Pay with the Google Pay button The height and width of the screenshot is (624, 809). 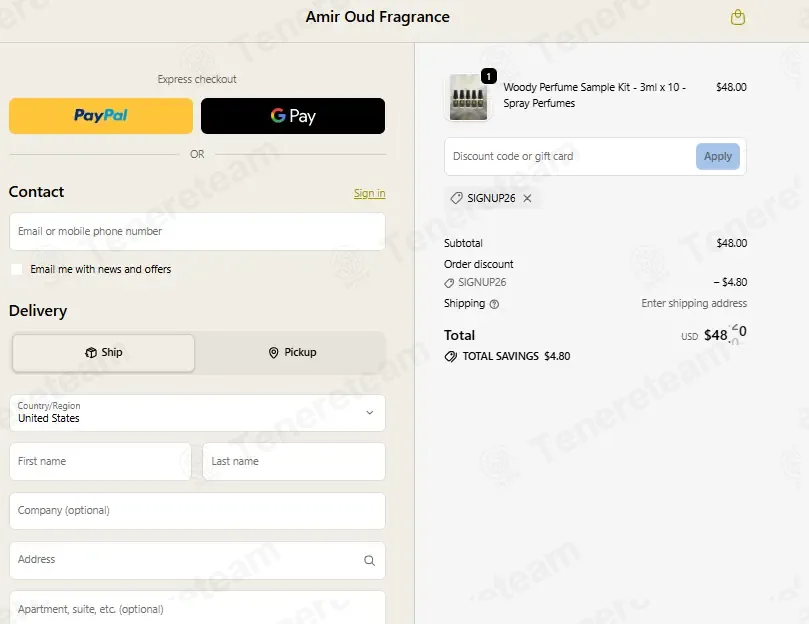pos(293,116)
